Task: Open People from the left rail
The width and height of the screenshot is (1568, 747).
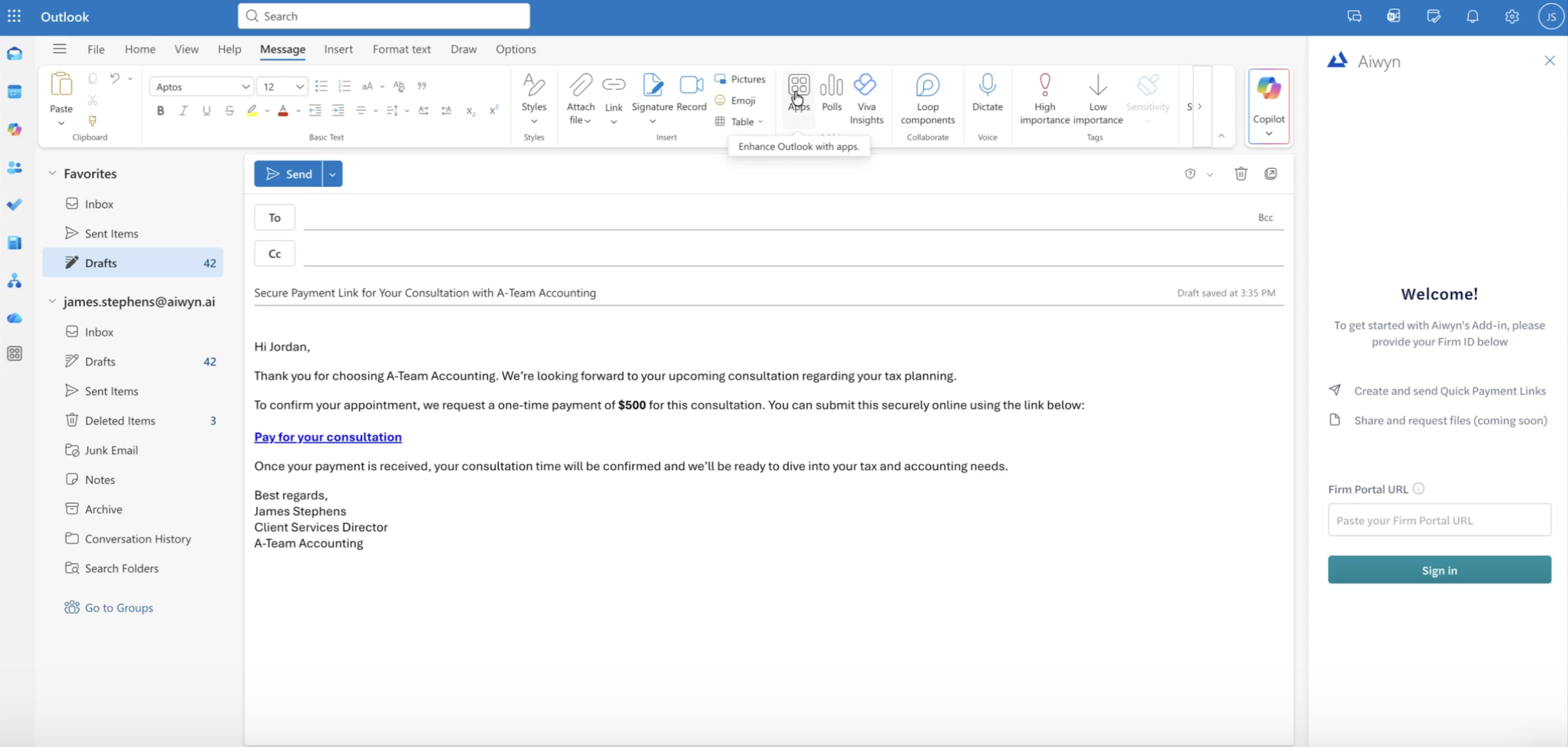Action: (x=15, y=168)
